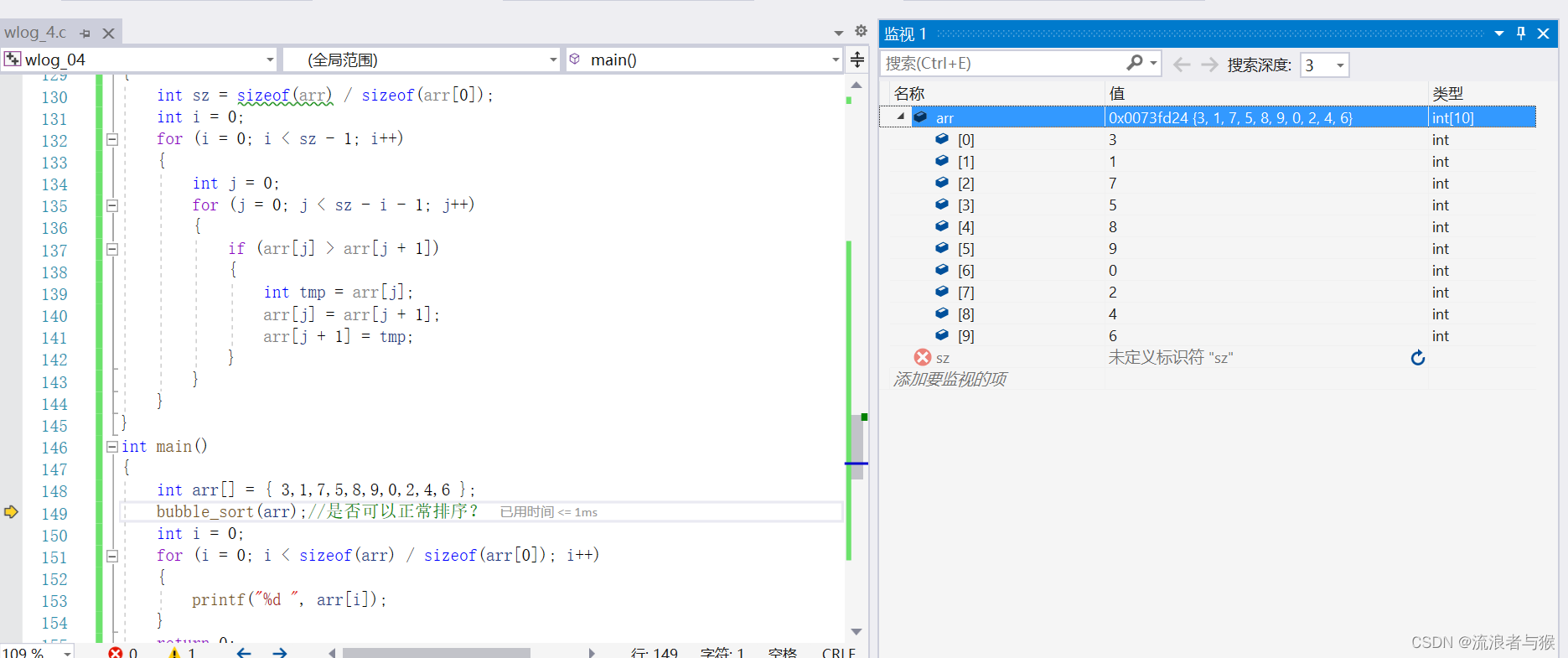Click the editor scroll down arrow
Viewport: 1568px width, 658px height.
tap(856, 632)
